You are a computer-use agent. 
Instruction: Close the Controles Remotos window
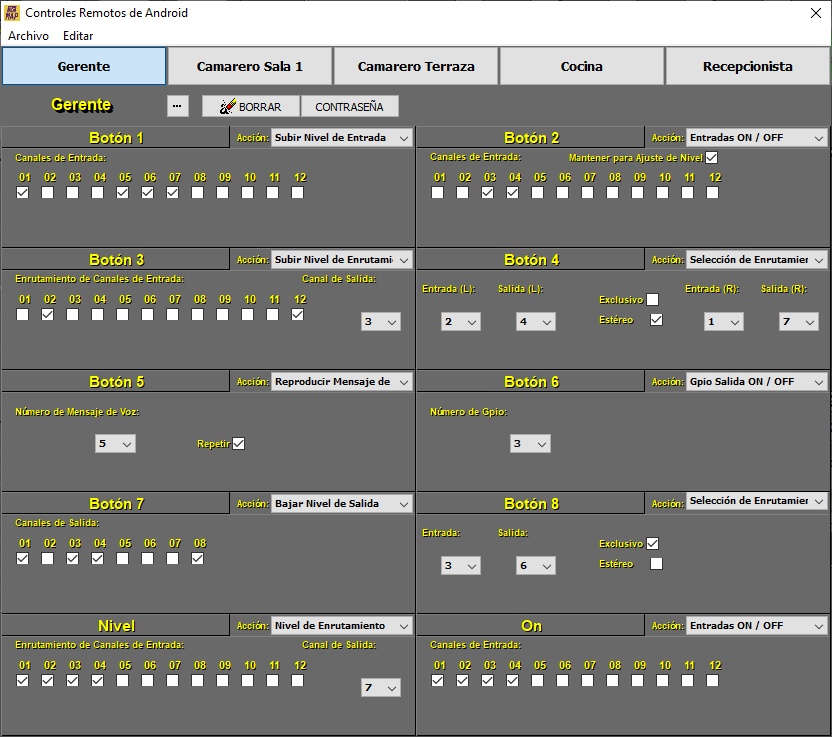click(814, 13)
